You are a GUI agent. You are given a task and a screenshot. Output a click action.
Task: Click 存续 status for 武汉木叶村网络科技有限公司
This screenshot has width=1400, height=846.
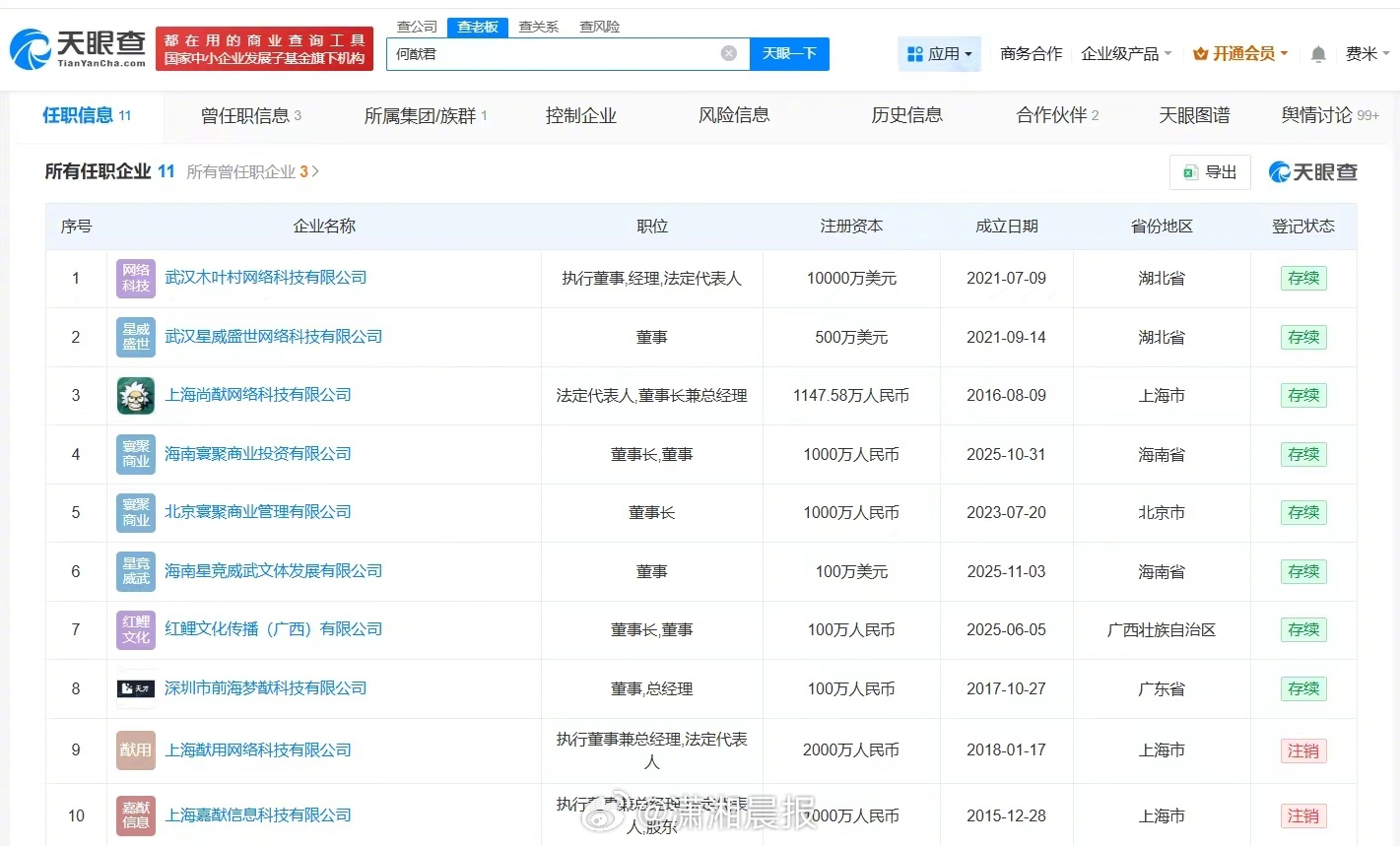(x=1303, y=279)
